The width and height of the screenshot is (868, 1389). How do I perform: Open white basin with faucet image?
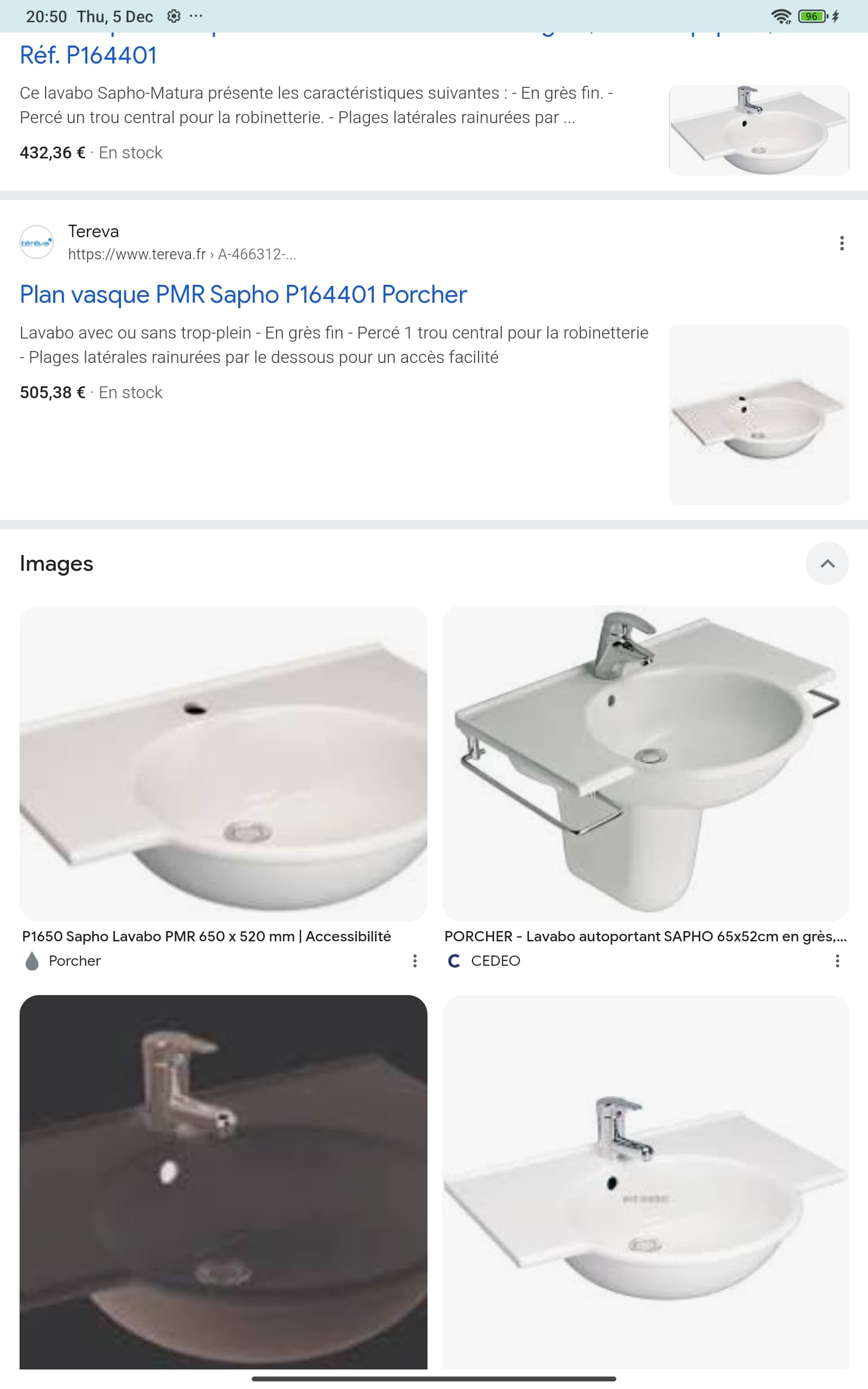(645, 1182)
